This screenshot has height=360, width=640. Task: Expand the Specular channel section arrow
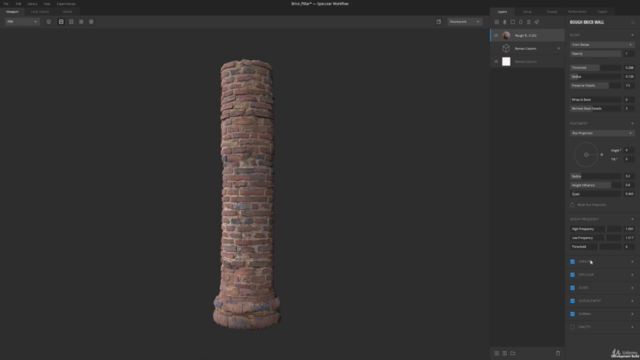(x=632, y=275)
